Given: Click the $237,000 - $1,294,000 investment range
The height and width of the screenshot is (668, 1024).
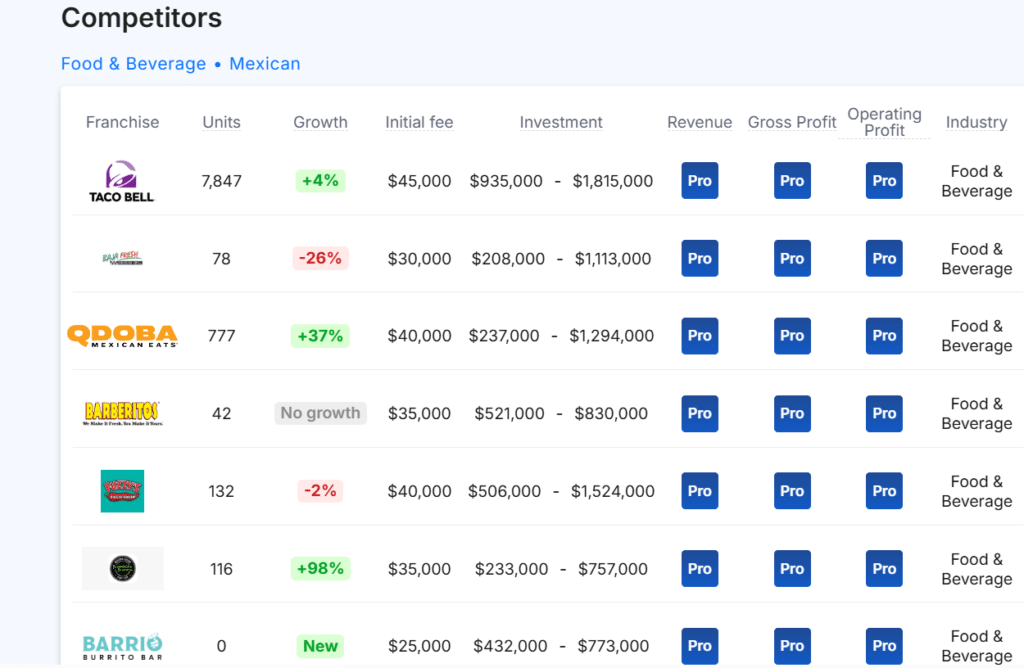Looking at the screenshot, I should click(x=561, y=336).
